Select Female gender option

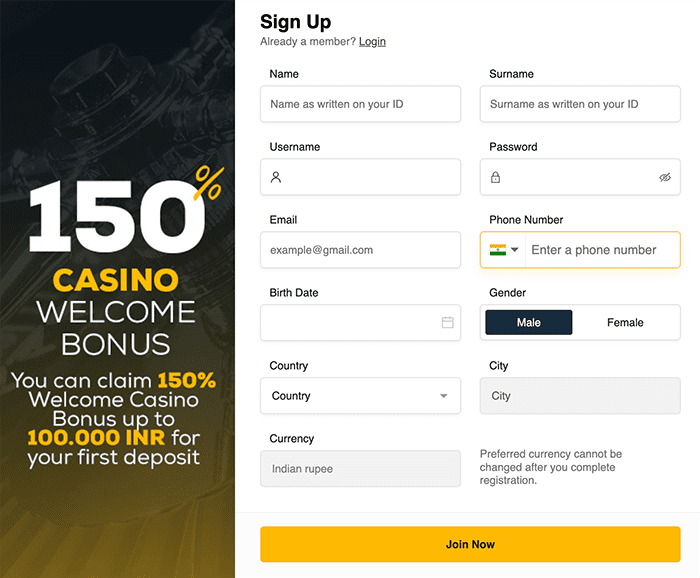625,322
